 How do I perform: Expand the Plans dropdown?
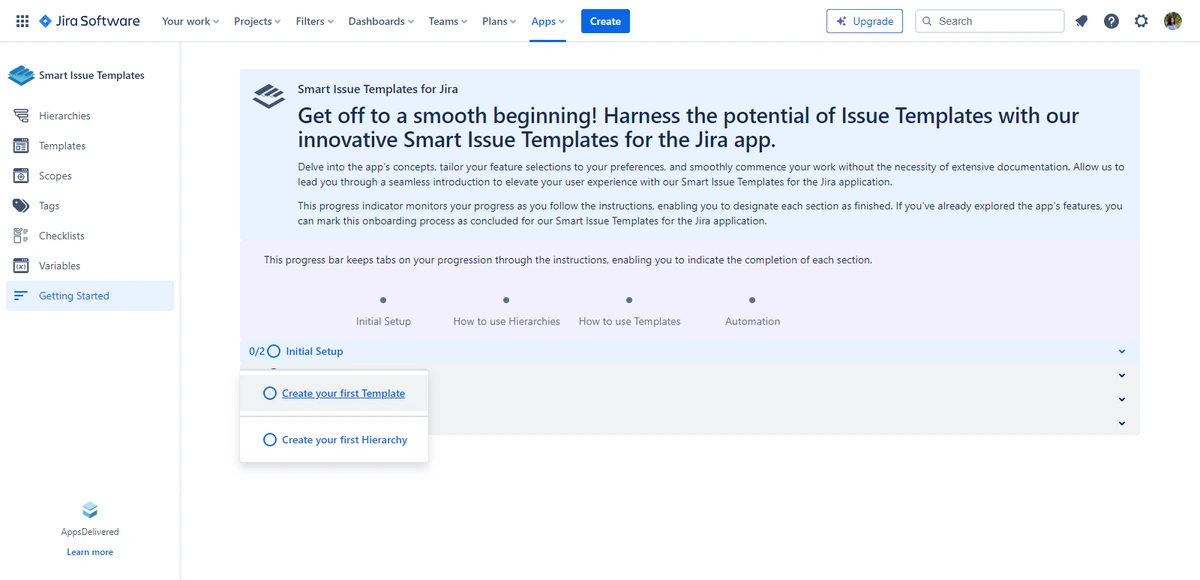coord(499,21)
